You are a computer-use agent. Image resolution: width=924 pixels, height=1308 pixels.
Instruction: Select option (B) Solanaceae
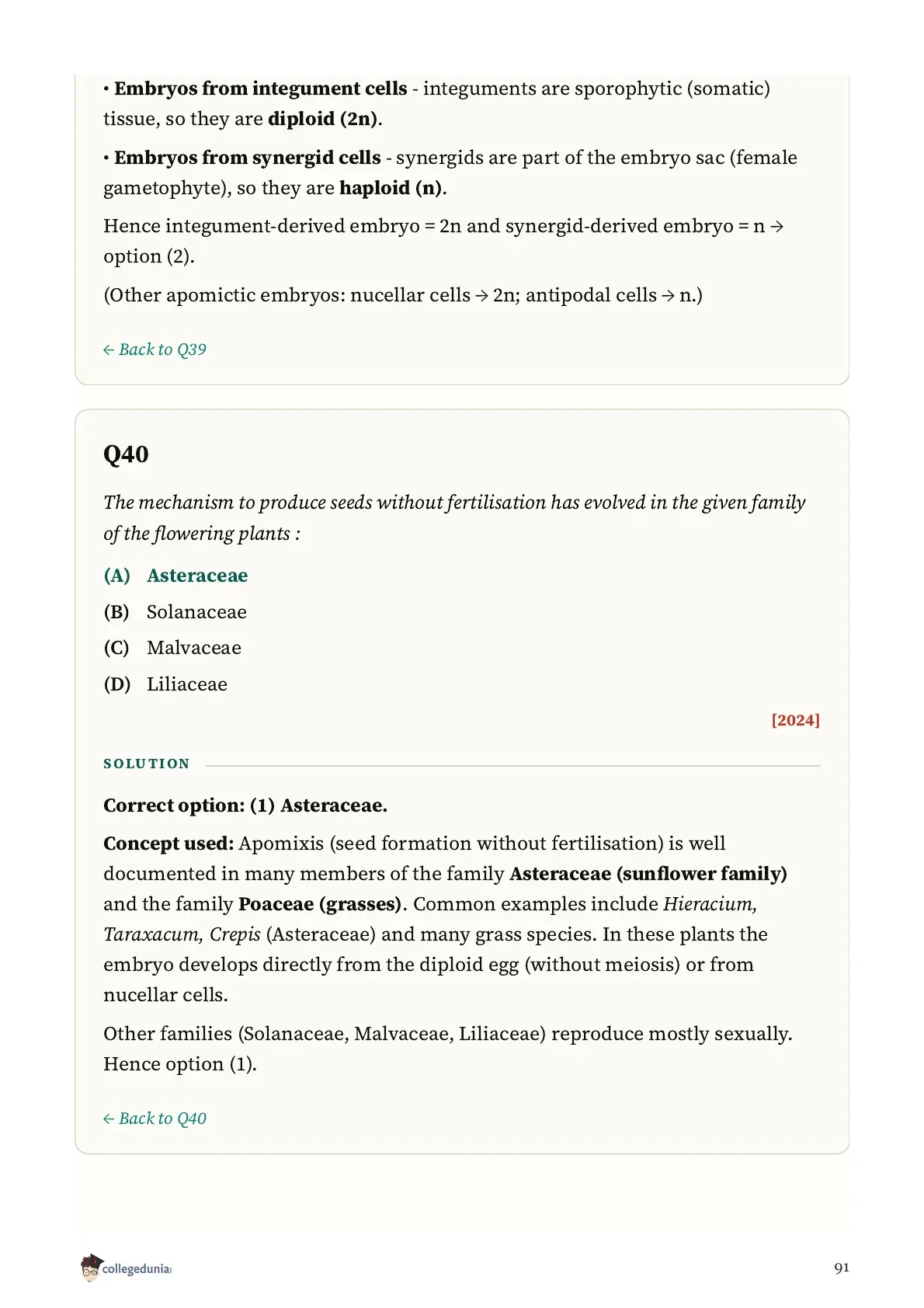coord(175,612)
